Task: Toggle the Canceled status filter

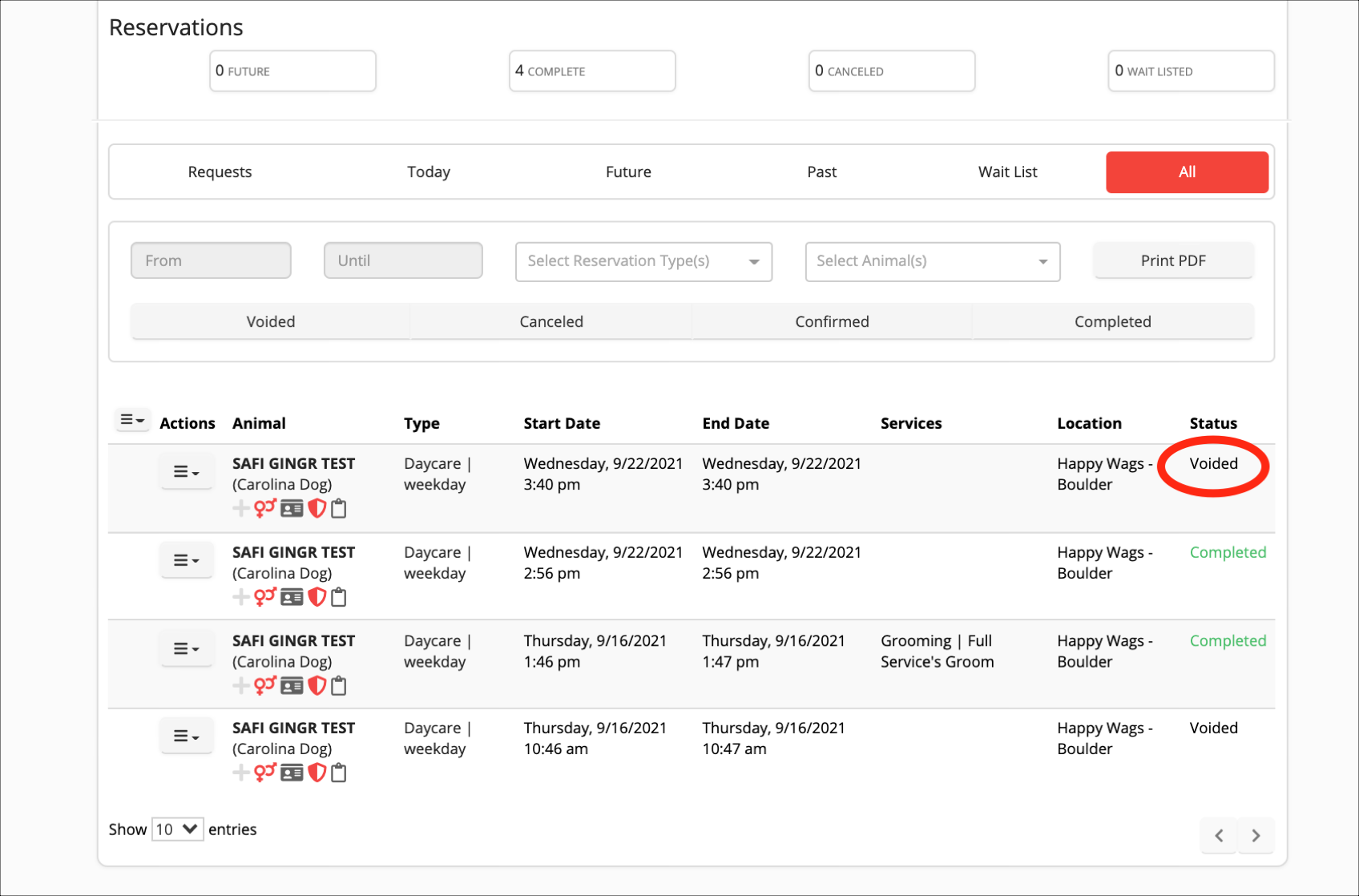Action: 551,321
